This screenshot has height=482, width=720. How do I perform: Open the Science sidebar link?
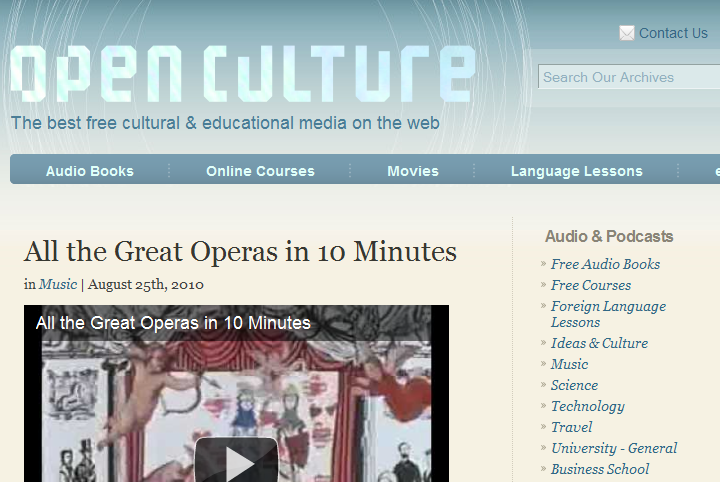click(x=574, y=385)
